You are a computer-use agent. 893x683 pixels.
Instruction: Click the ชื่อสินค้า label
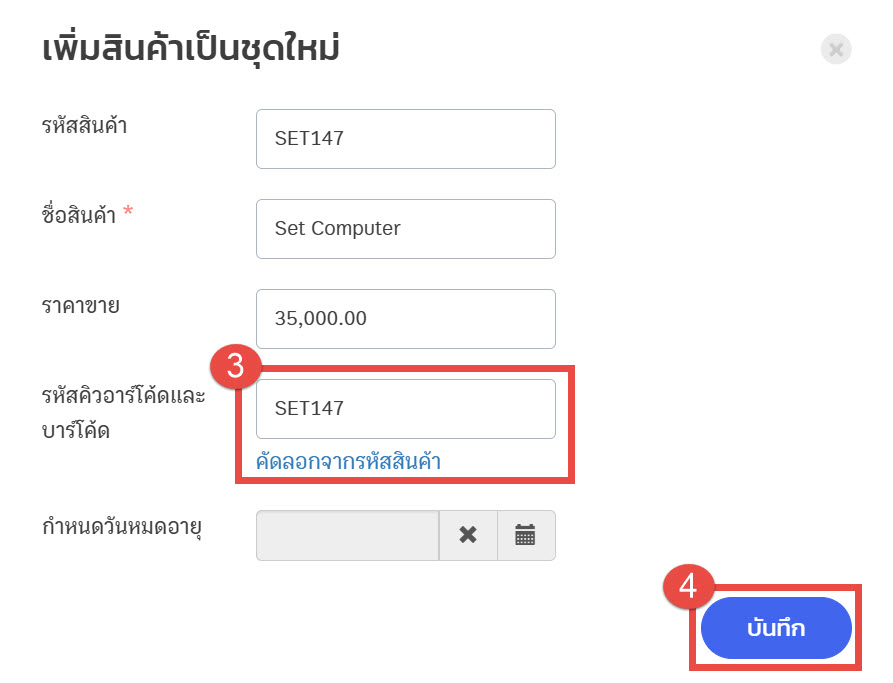point(79,215)
